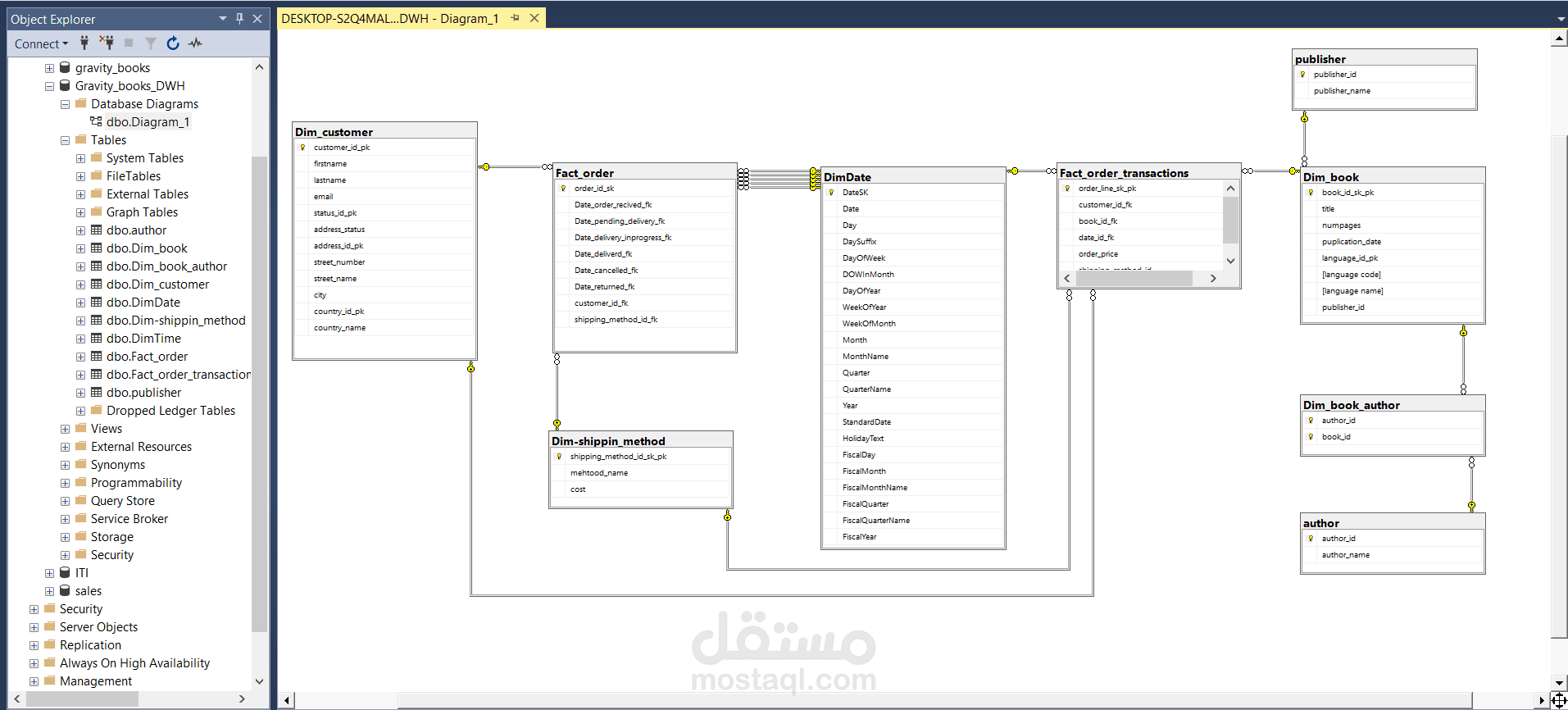The width and height of the screenshot is (1568, 710).
Task: Expand the System Tables folder
Action: click(x=80, y=158)
